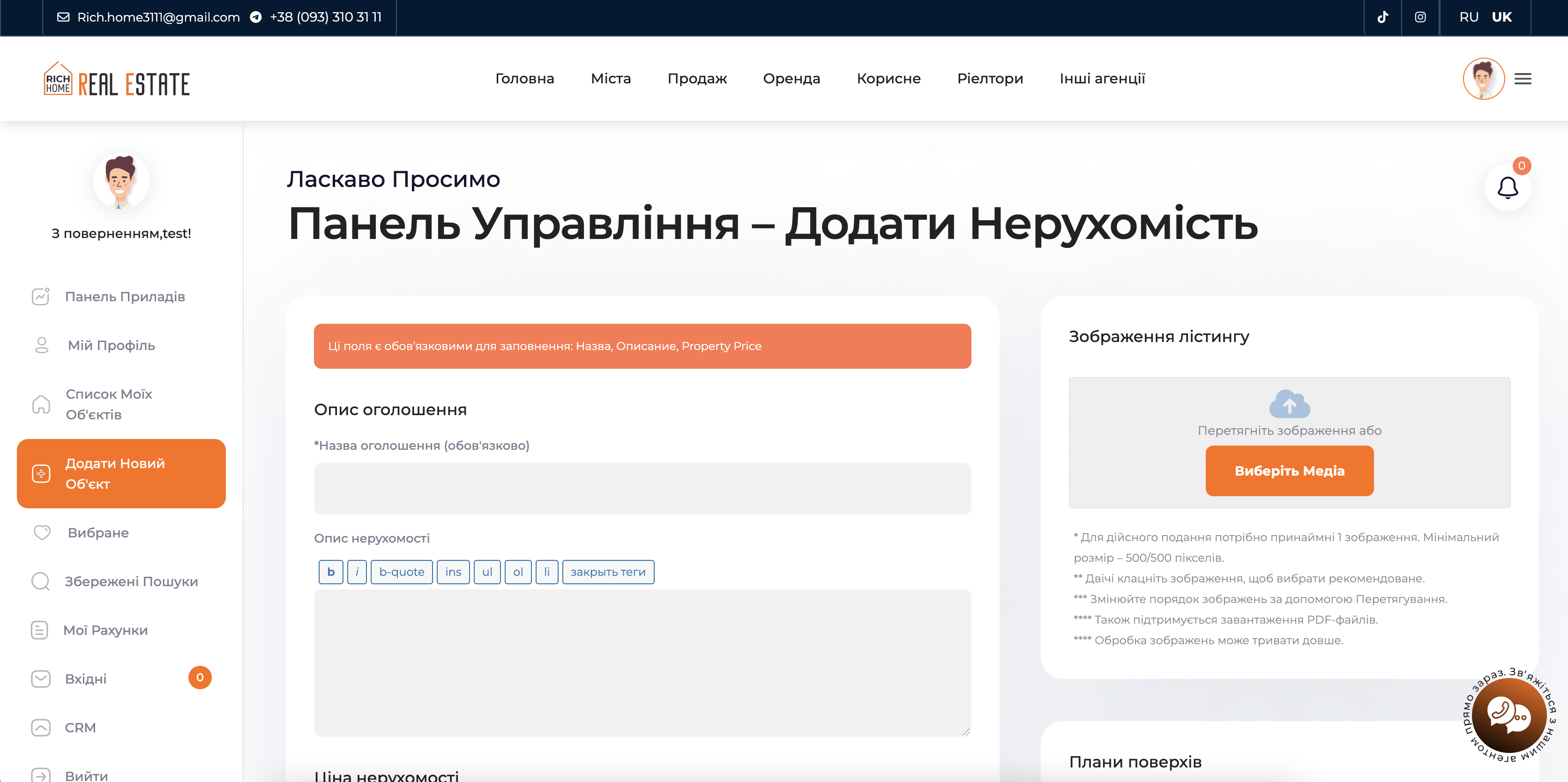Click the notification bell icon
1568x782 pixels.
coord(1507,187)
